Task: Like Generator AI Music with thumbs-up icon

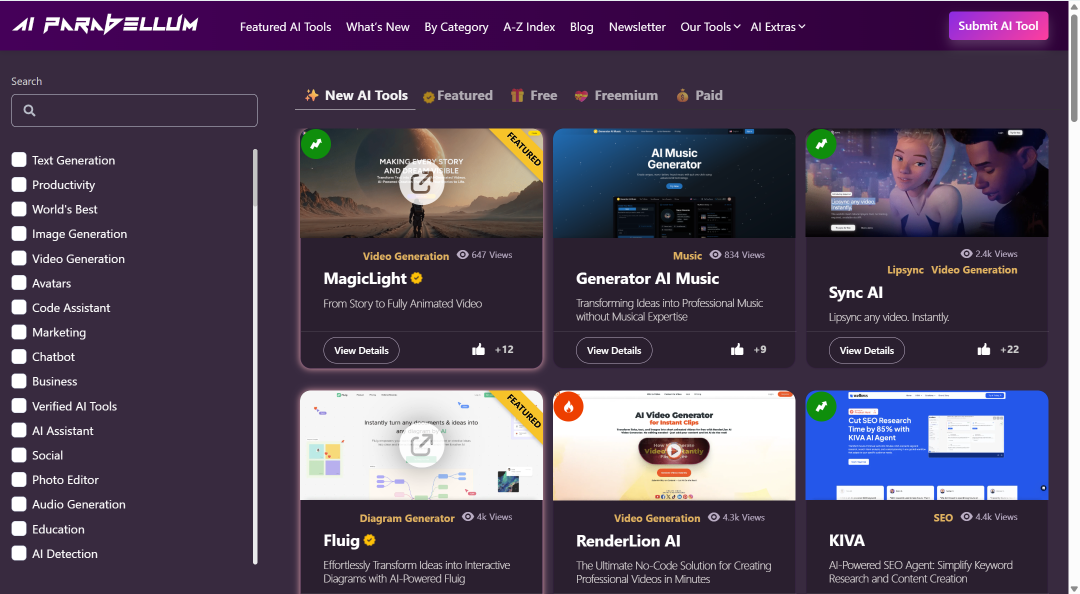Action: click(737, 349)
